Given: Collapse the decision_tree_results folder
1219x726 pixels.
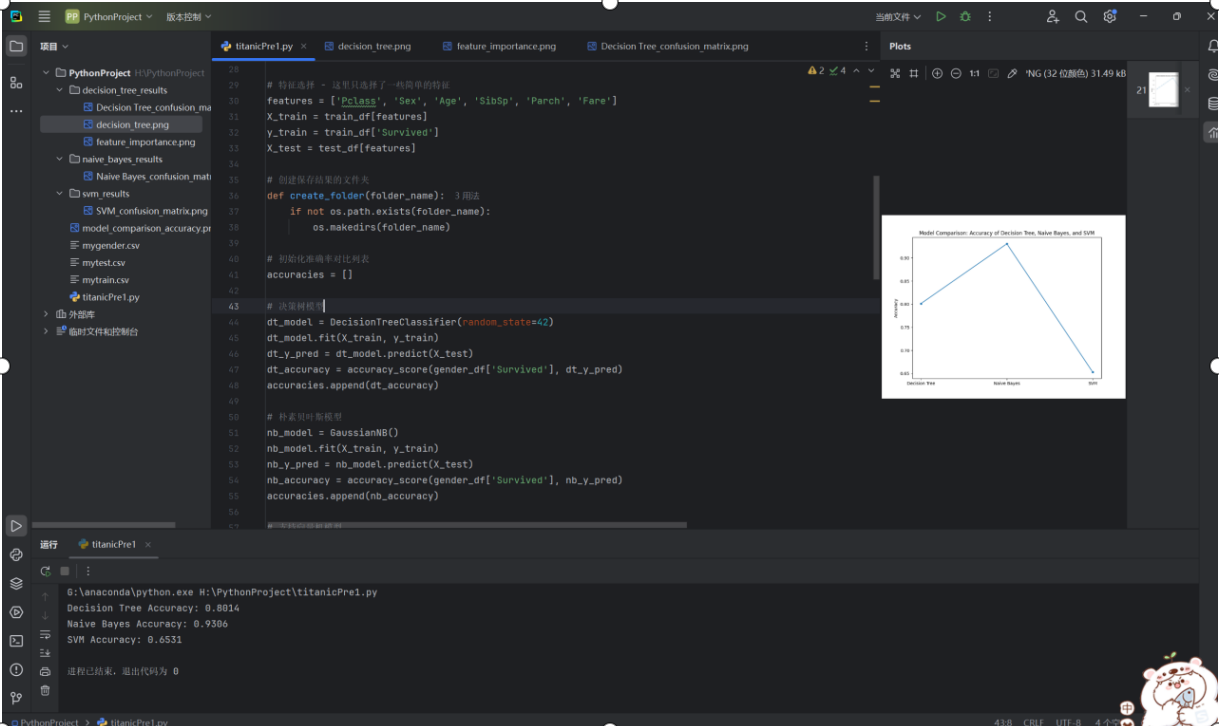Looking at the screenshot, I should tap(60, 90).
